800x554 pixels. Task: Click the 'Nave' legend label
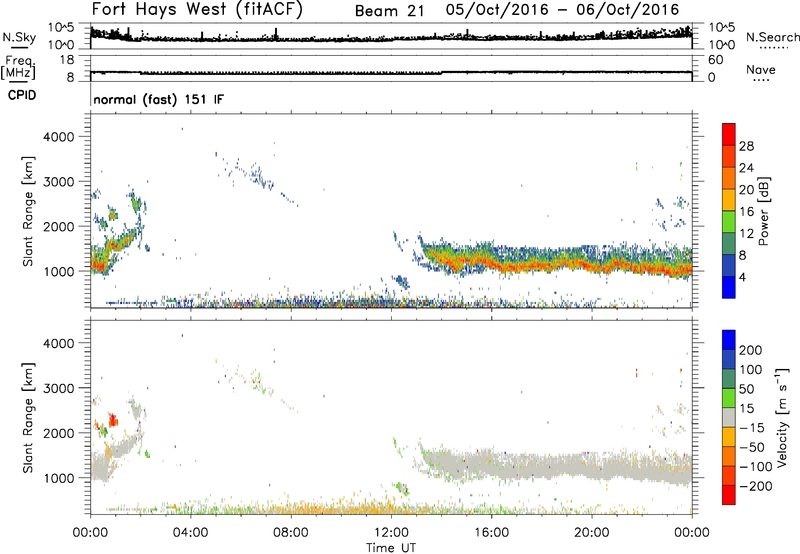click(x=761, y=69)
